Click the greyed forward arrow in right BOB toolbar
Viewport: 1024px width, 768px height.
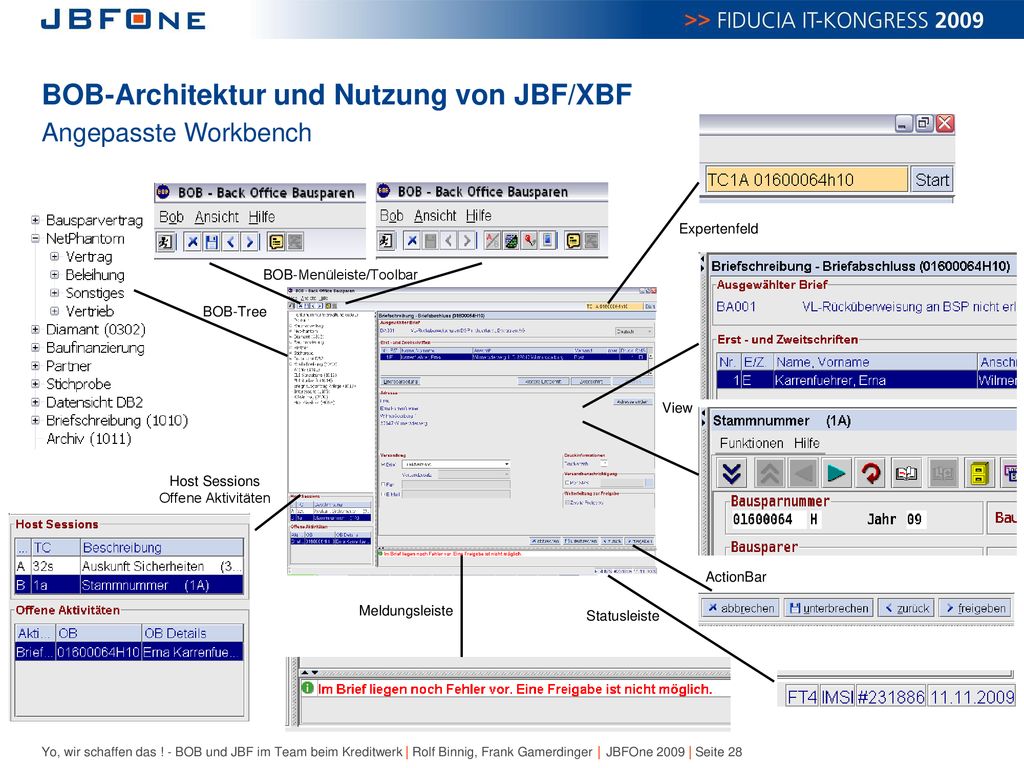coord(467,241)
